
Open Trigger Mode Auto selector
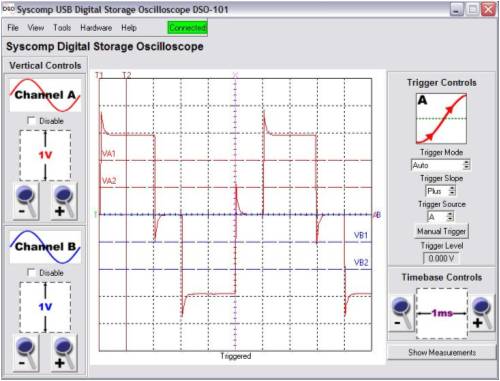pyautogui.click(x=441, y=165)
